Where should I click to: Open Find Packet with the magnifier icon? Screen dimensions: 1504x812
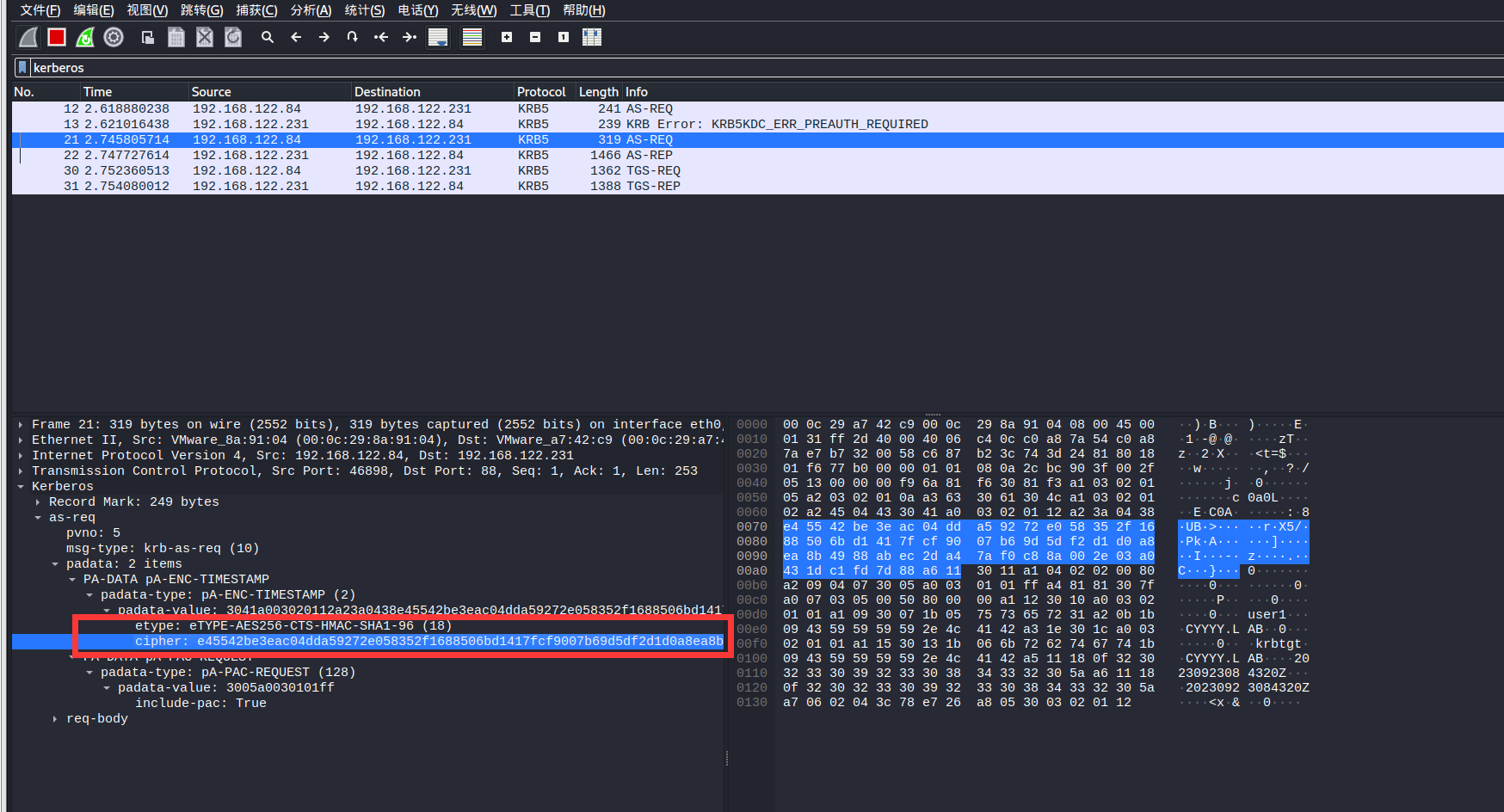(268, 37)
